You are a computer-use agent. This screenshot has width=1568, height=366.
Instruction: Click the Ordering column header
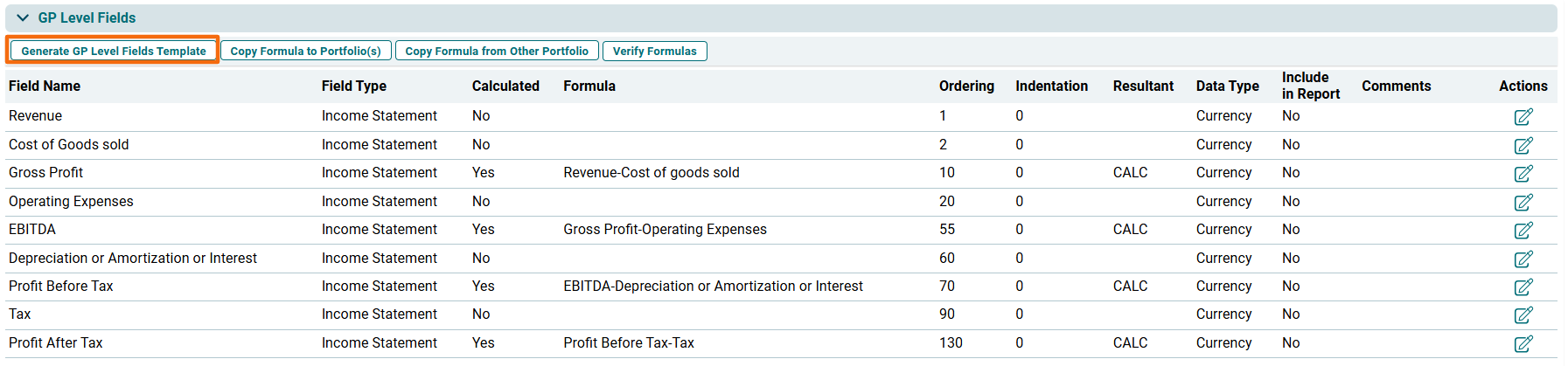pyautogui.click(x=966, y=86)
